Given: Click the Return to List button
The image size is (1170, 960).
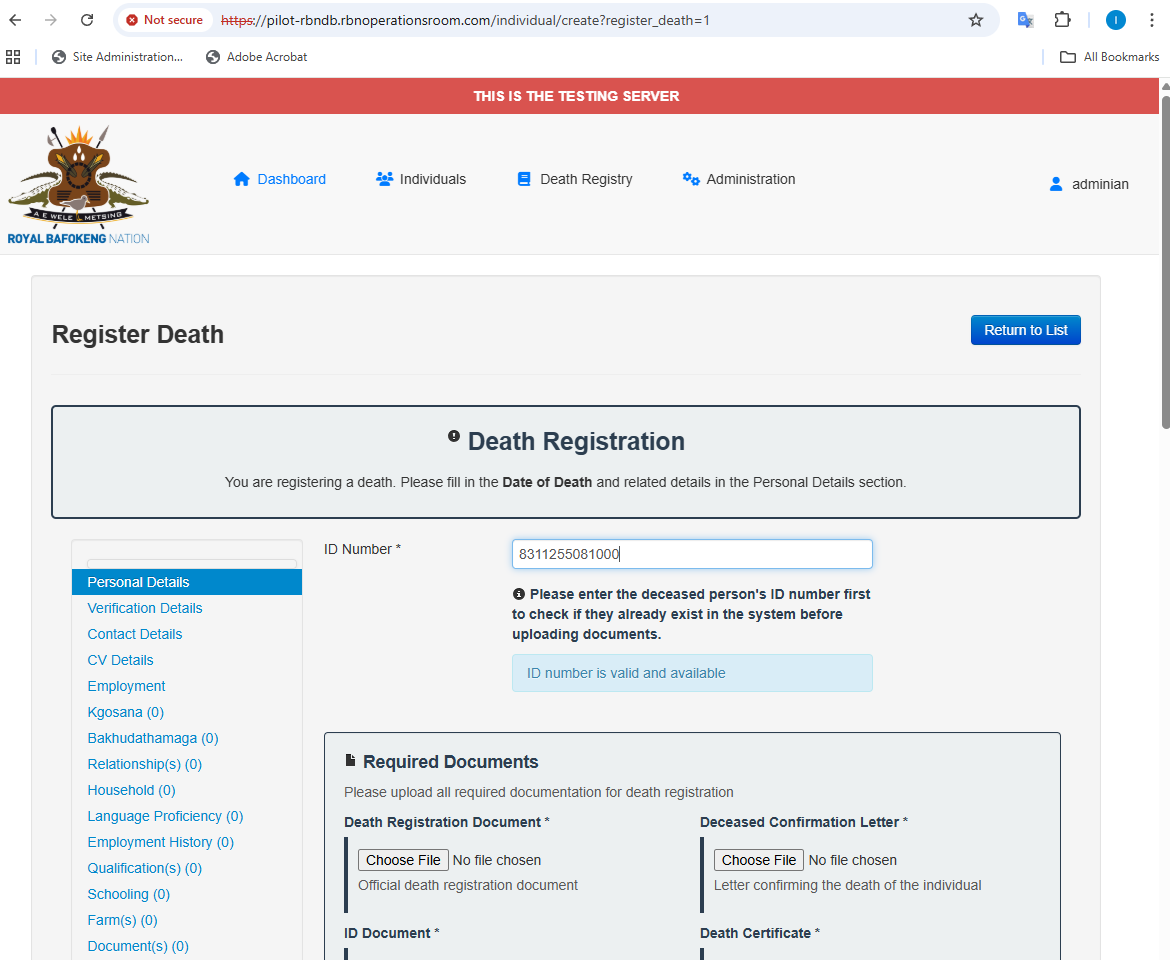Looking at the screenshot, I should pyautogui.click(x=1025, y=330).
